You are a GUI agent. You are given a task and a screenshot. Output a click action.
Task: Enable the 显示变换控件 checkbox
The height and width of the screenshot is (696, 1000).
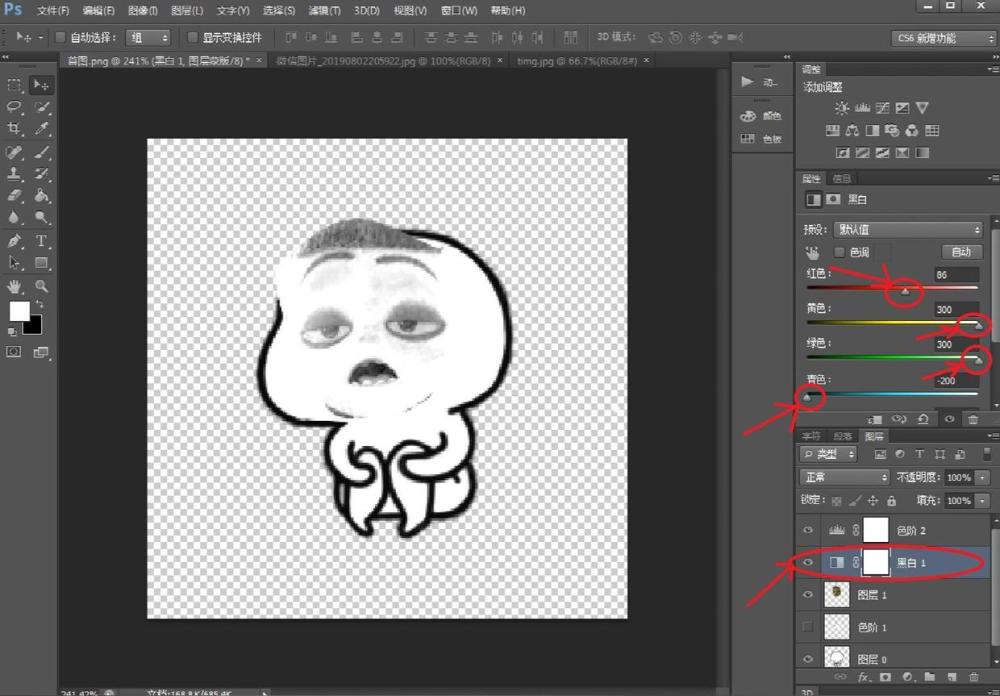[192, 38]
